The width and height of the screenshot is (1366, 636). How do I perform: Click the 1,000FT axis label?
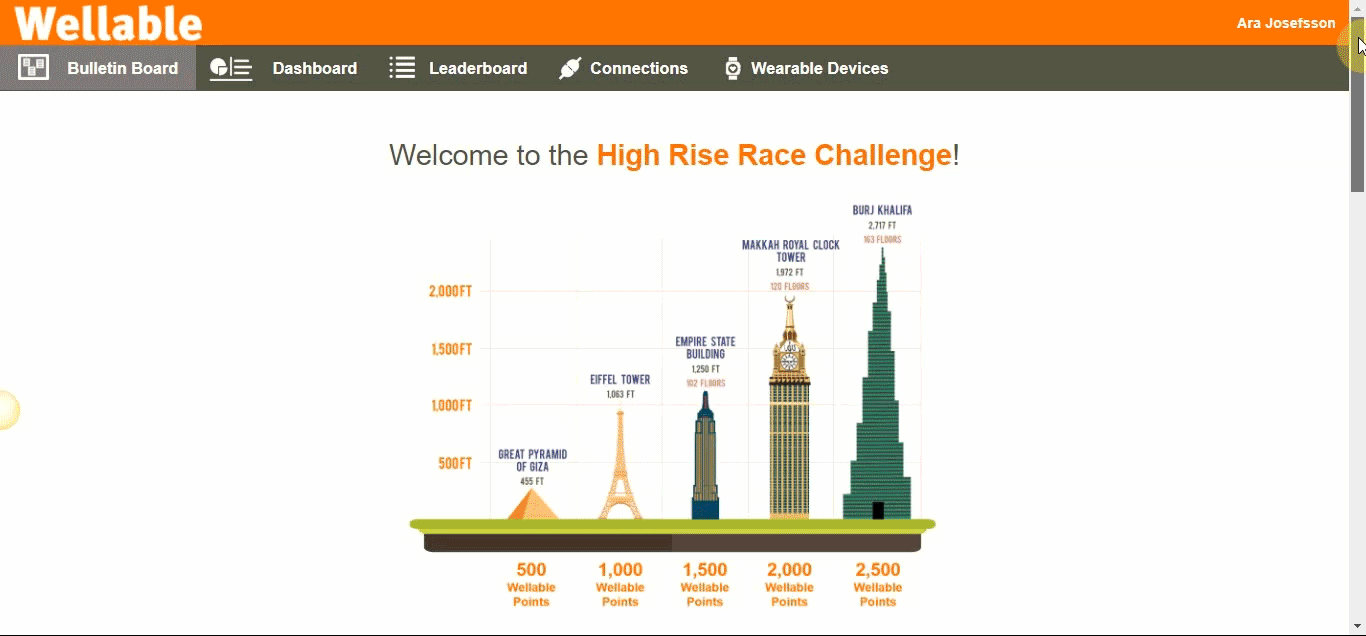[451, 405]
